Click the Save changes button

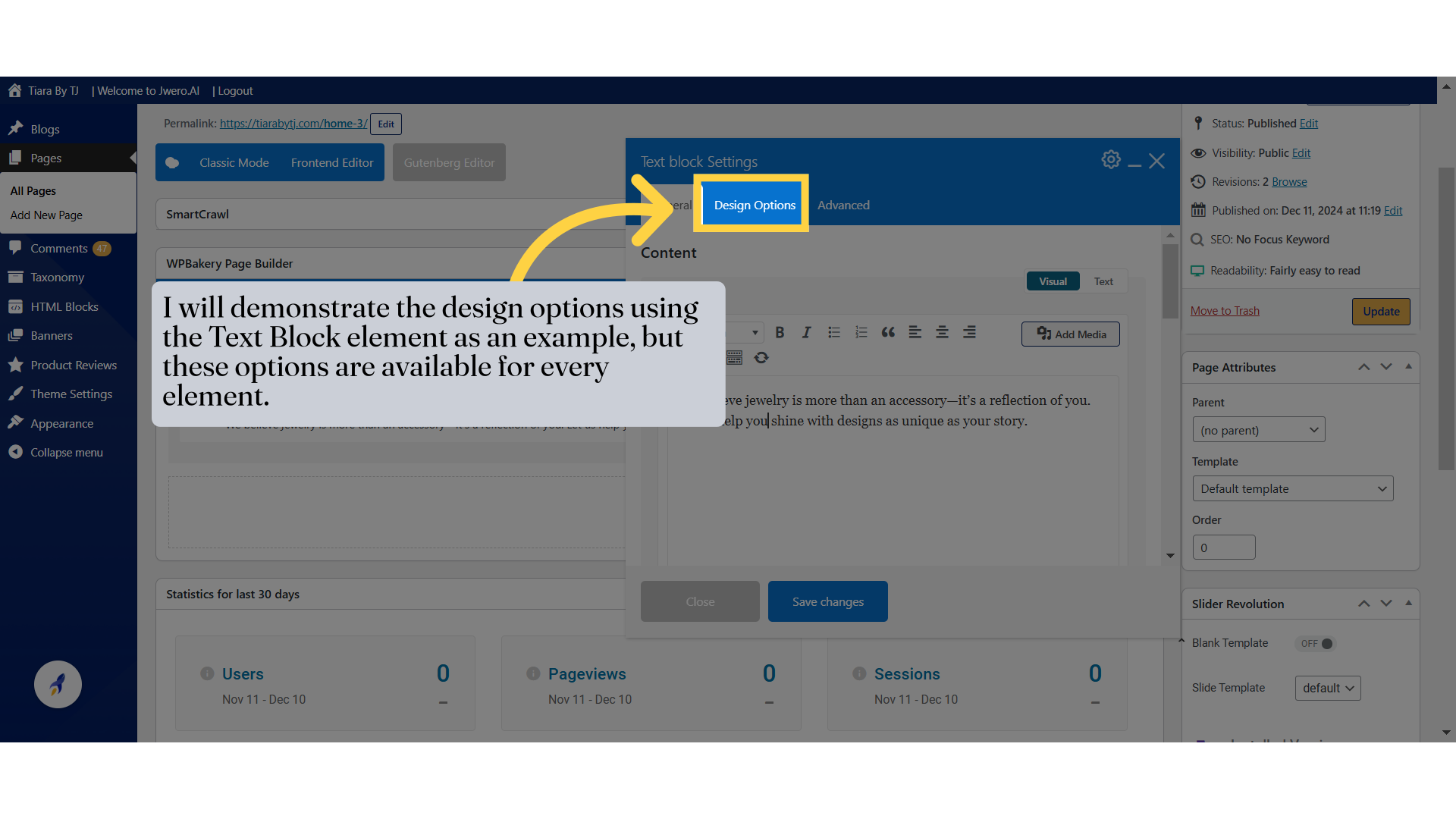(x=827, y=601)
